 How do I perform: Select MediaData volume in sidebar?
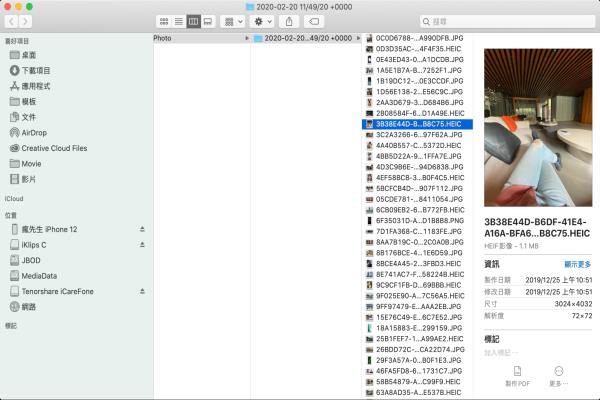click(x=34, y=276)
